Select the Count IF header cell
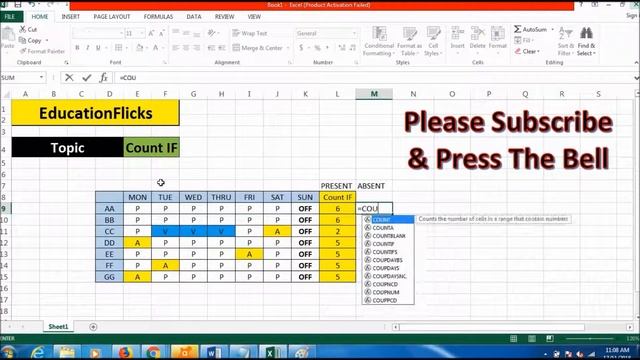The height and width of the screenshot is (360, 640). tap(338, 197)
